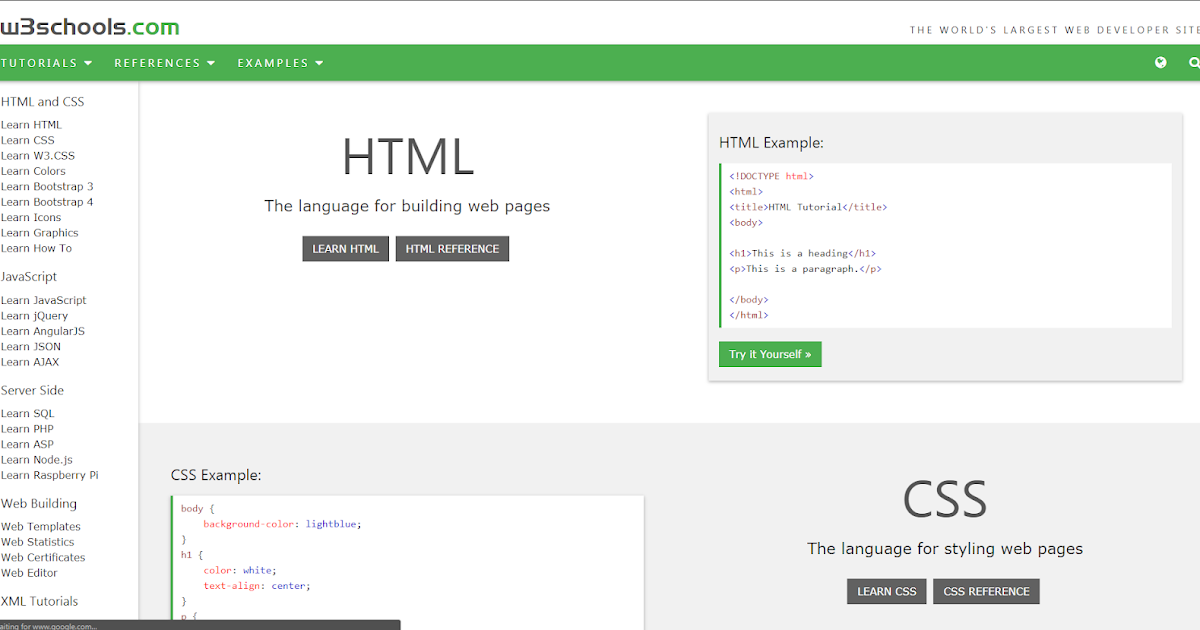Screen dimensions: 1200x630
Task: Open Learn SQL sidebar link
Action: (28, 413)
